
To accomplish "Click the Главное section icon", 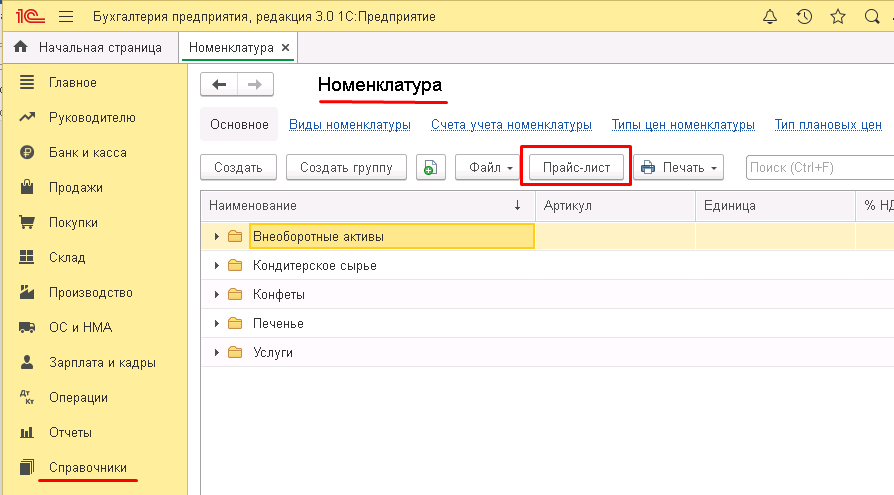I will click(x=27, y=82).
